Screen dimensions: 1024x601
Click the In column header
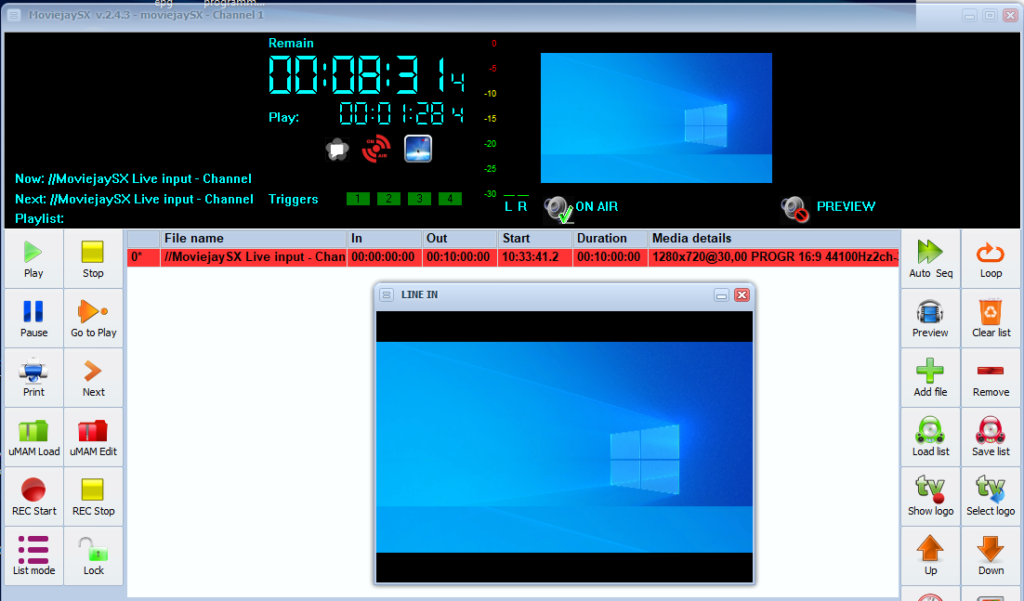click(384, 238)
